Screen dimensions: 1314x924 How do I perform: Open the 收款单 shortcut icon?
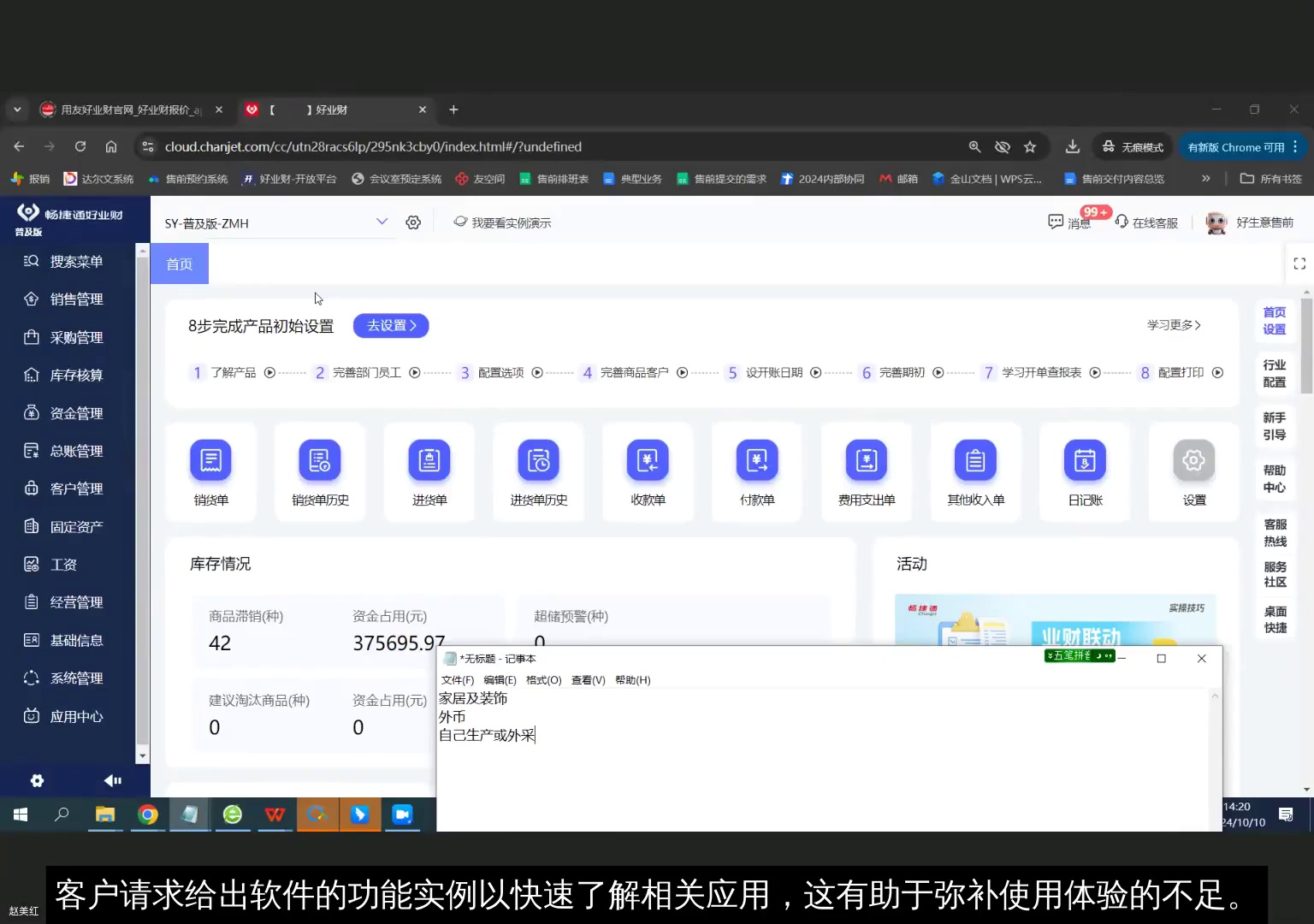648,461
